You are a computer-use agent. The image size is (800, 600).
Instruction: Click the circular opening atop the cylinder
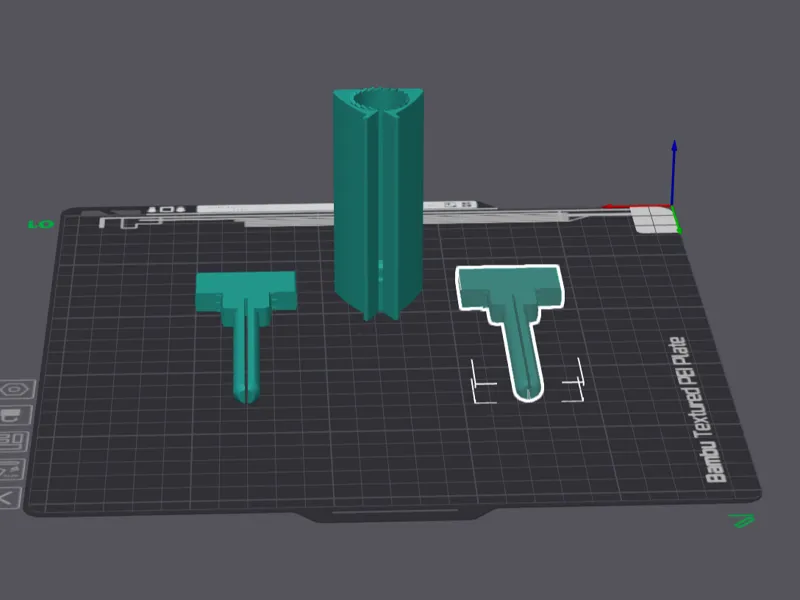click(378, 98)
